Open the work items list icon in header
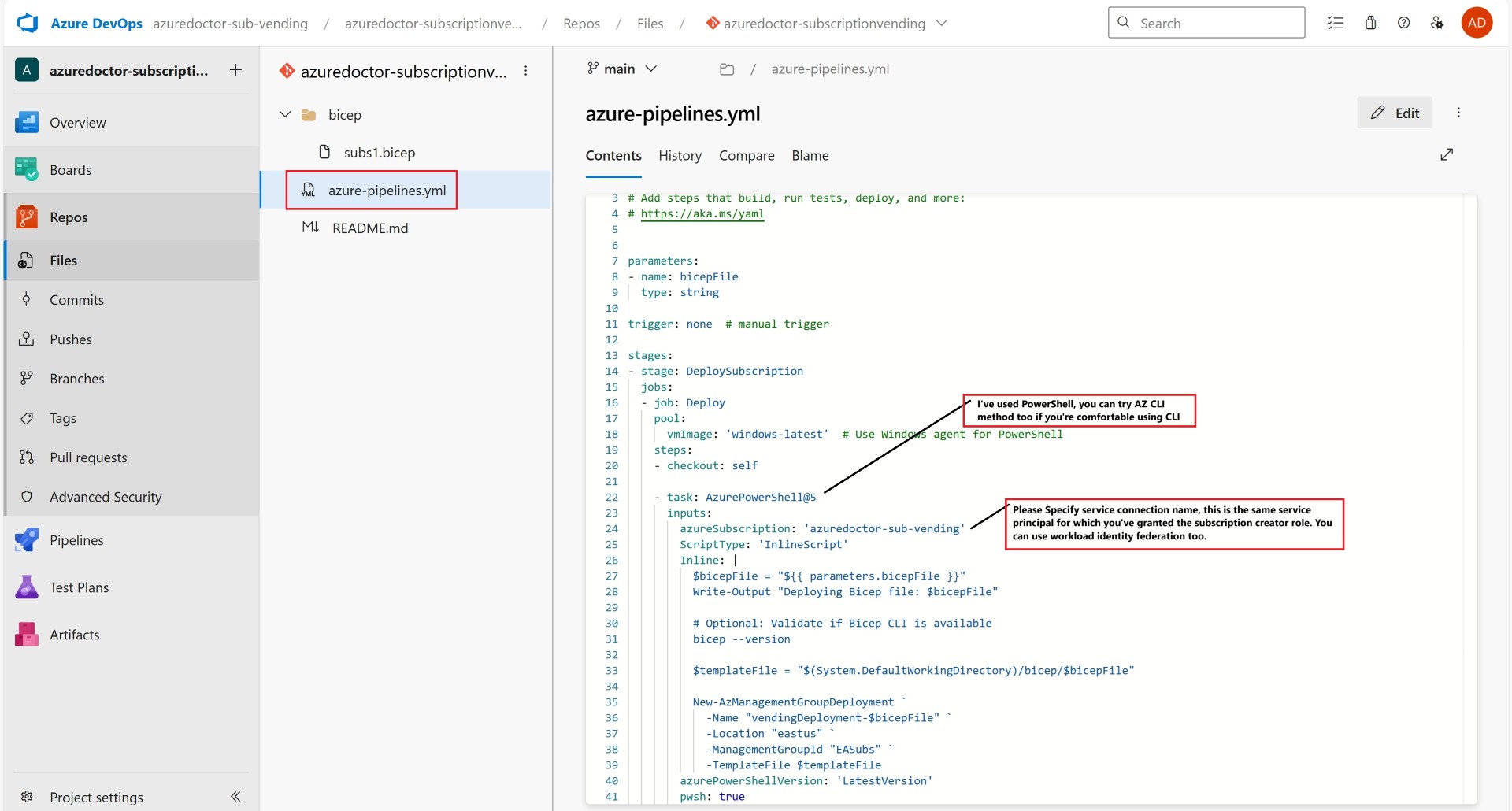 click(x=1336, y=23)
